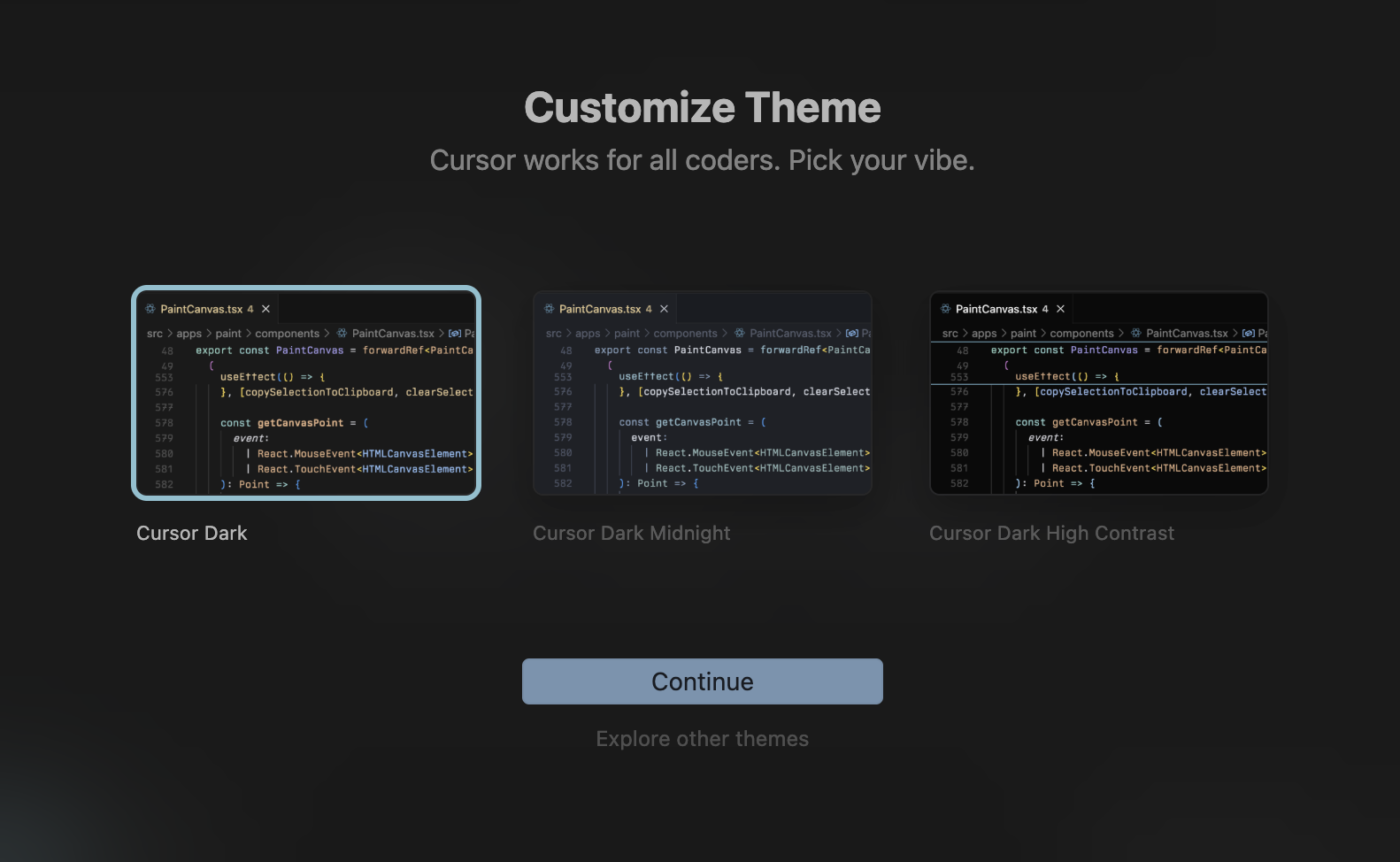1400x862 pixels.
Task: Click the Cursor Dark Midnight label
Action: [632, 533]
